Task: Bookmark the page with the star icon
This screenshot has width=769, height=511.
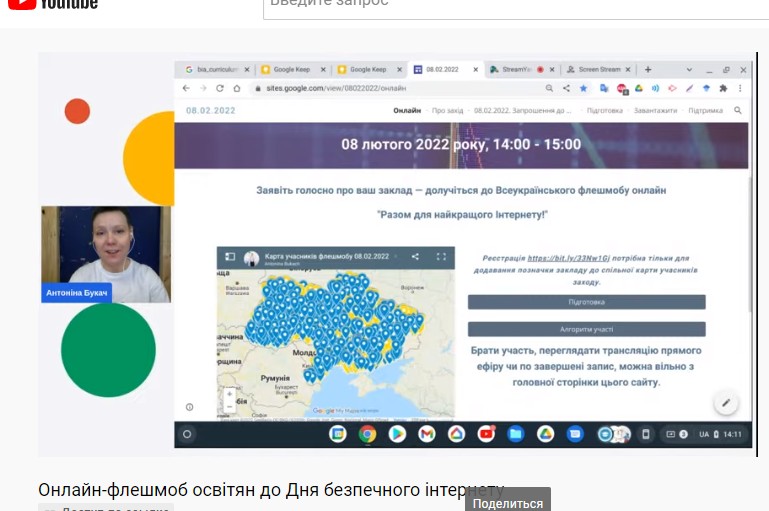Action: pyautogui.click(x=583, y=88)
